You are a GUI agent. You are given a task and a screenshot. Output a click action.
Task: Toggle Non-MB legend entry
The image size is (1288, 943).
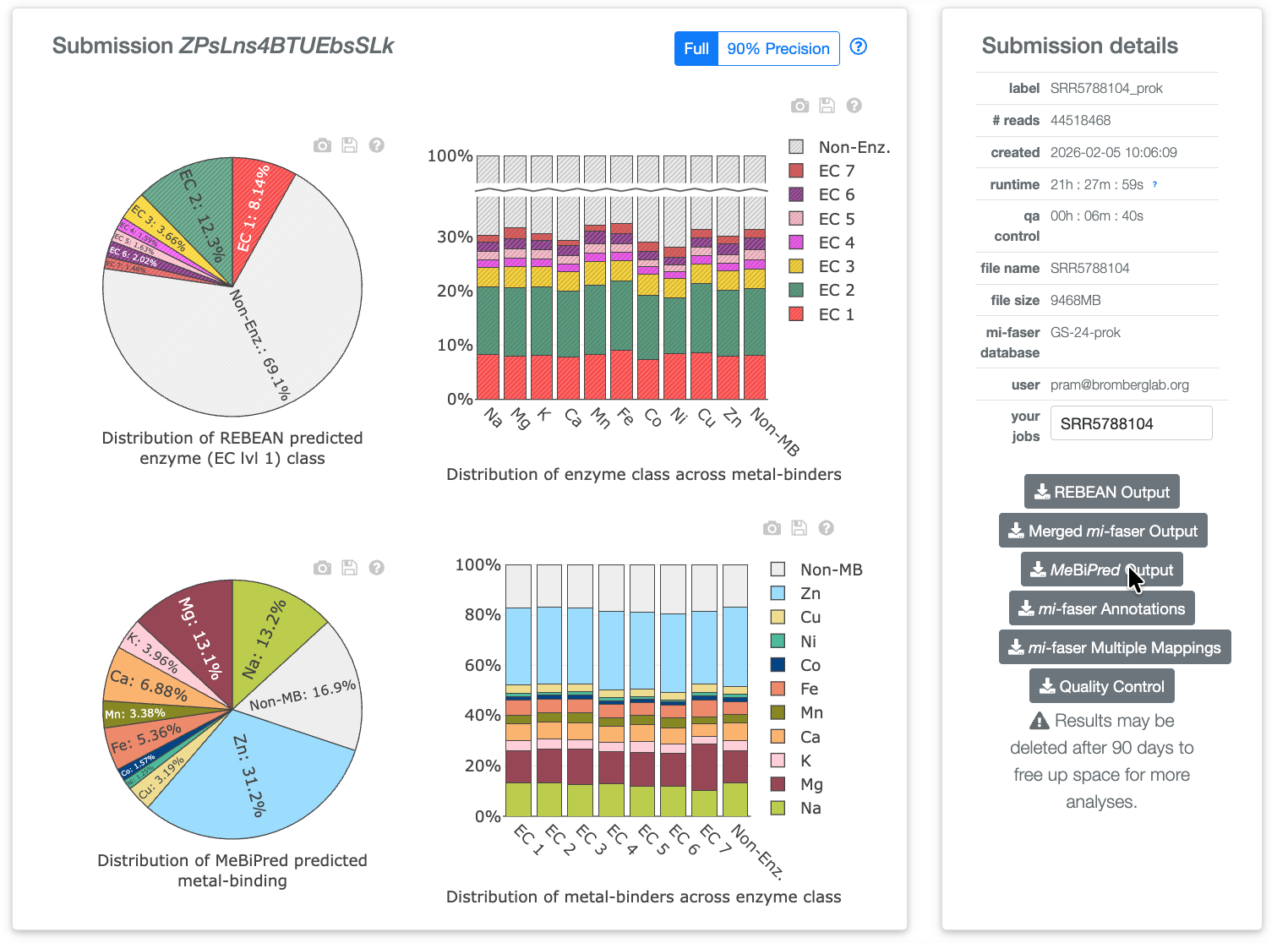pyautogui.click(x=816, y=570)
